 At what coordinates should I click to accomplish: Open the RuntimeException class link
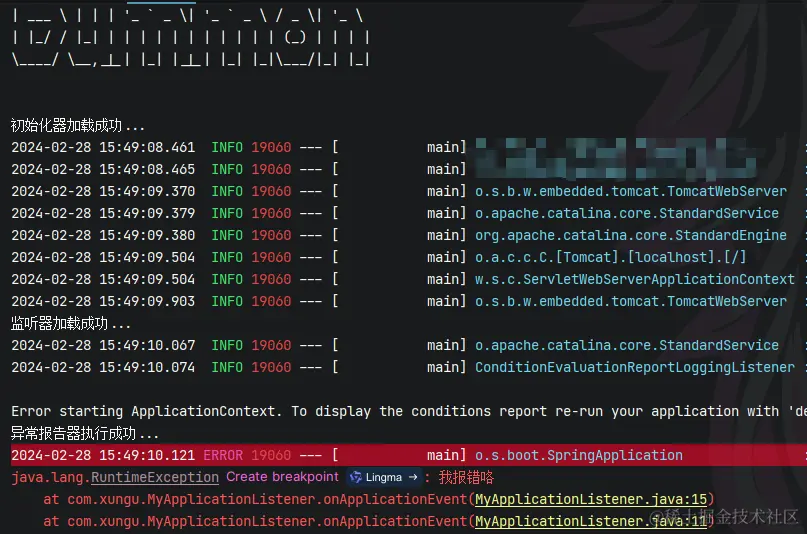coord(155,477)
